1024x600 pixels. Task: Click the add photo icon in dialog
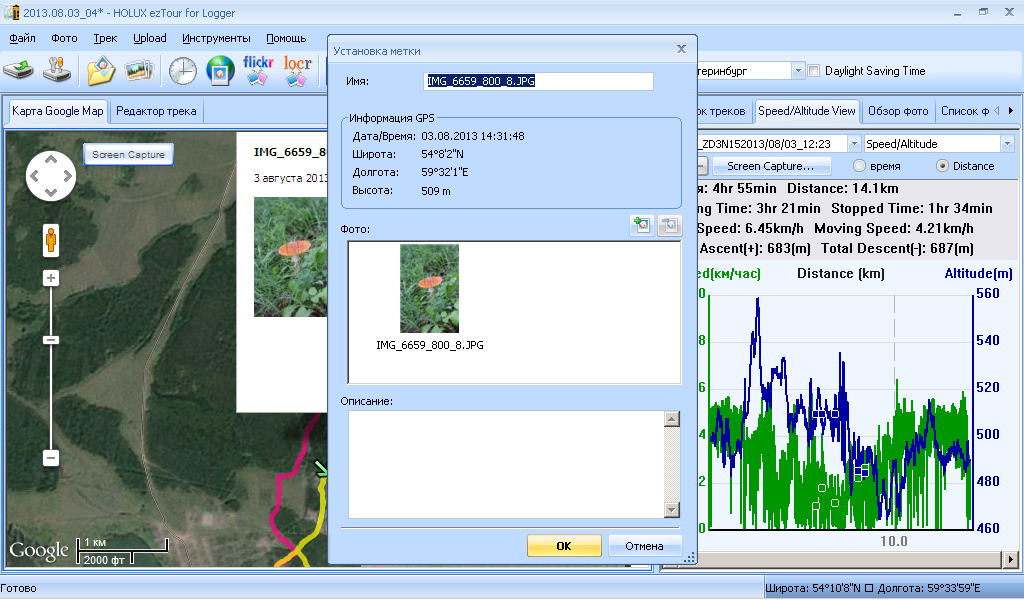tap(641, 226)
